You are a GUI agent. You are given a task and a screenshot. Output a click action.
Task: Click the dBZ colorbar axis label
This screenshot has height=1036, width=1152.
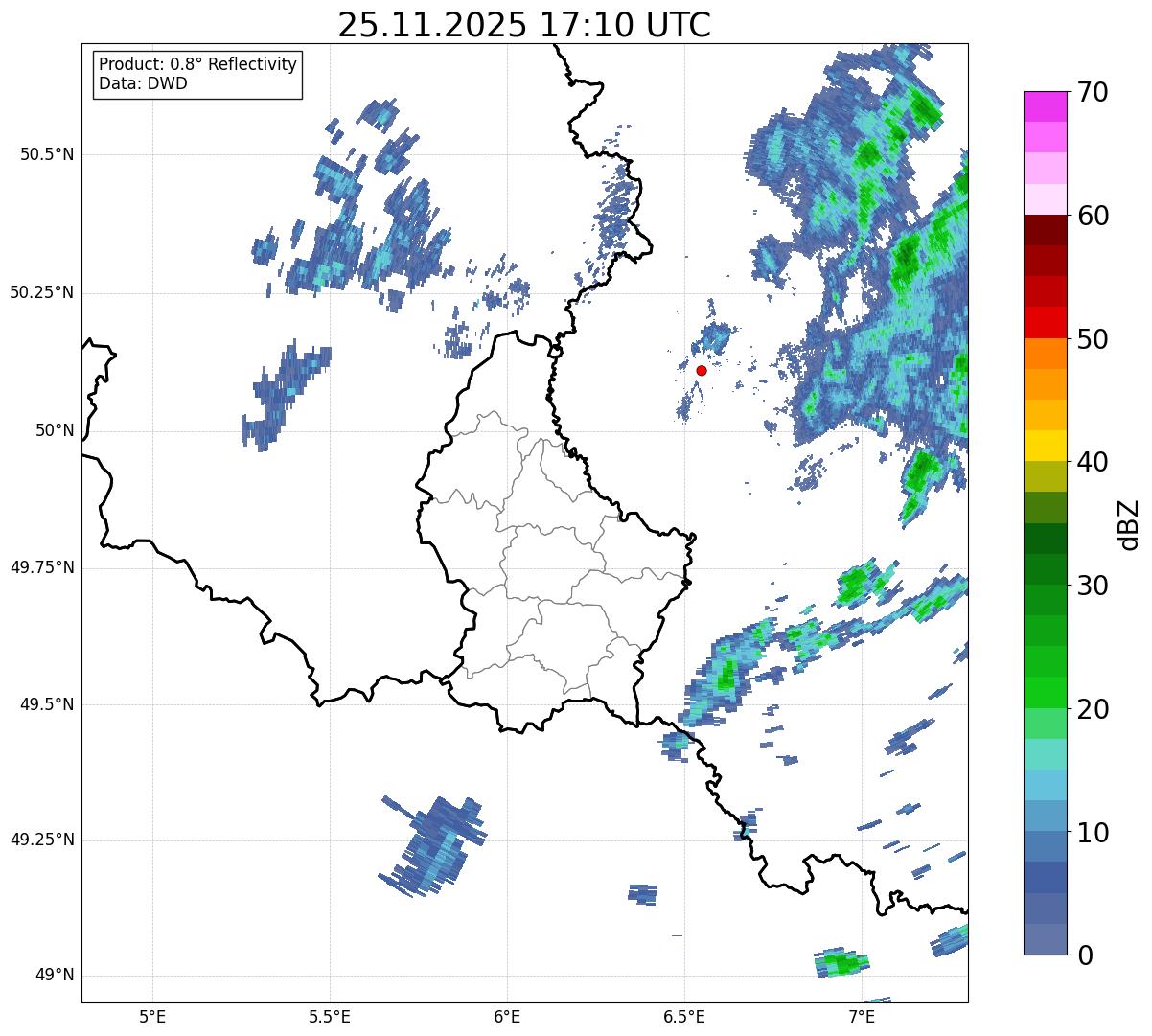pyautogui.click(x=1129, y=524)
